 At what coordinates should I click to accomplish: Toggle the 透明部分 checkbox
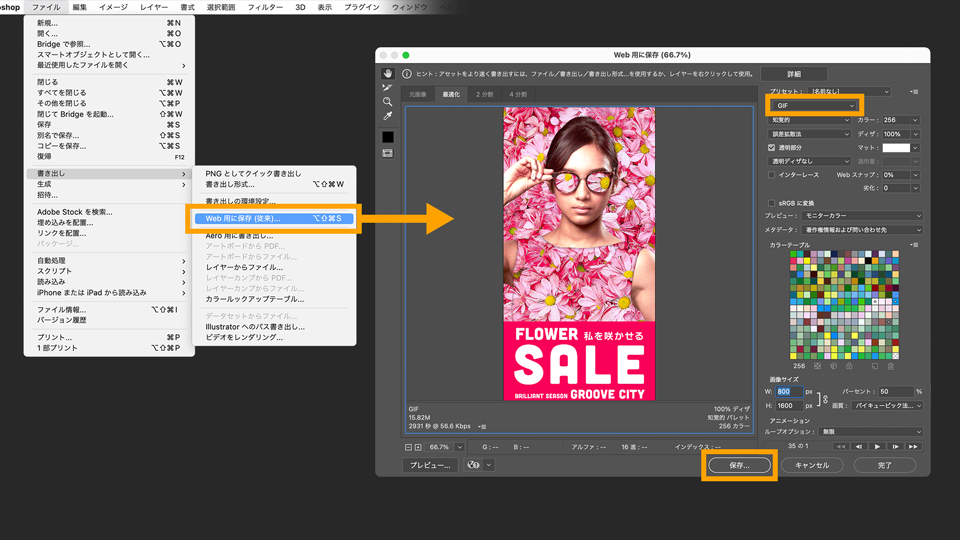[771, 148]
